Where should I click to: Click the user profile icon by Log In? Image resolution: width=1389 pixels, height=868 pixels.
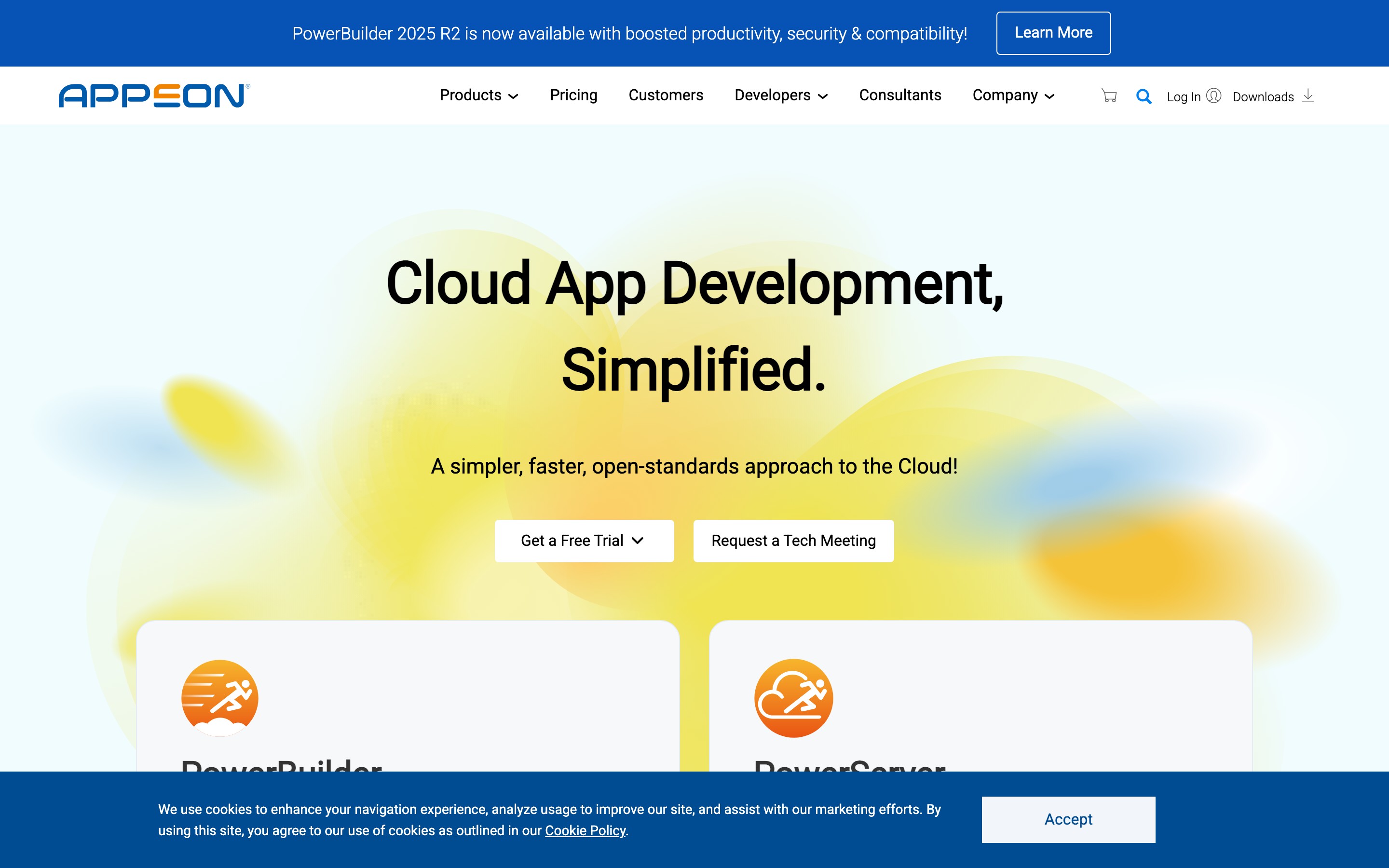(1213, 95)
